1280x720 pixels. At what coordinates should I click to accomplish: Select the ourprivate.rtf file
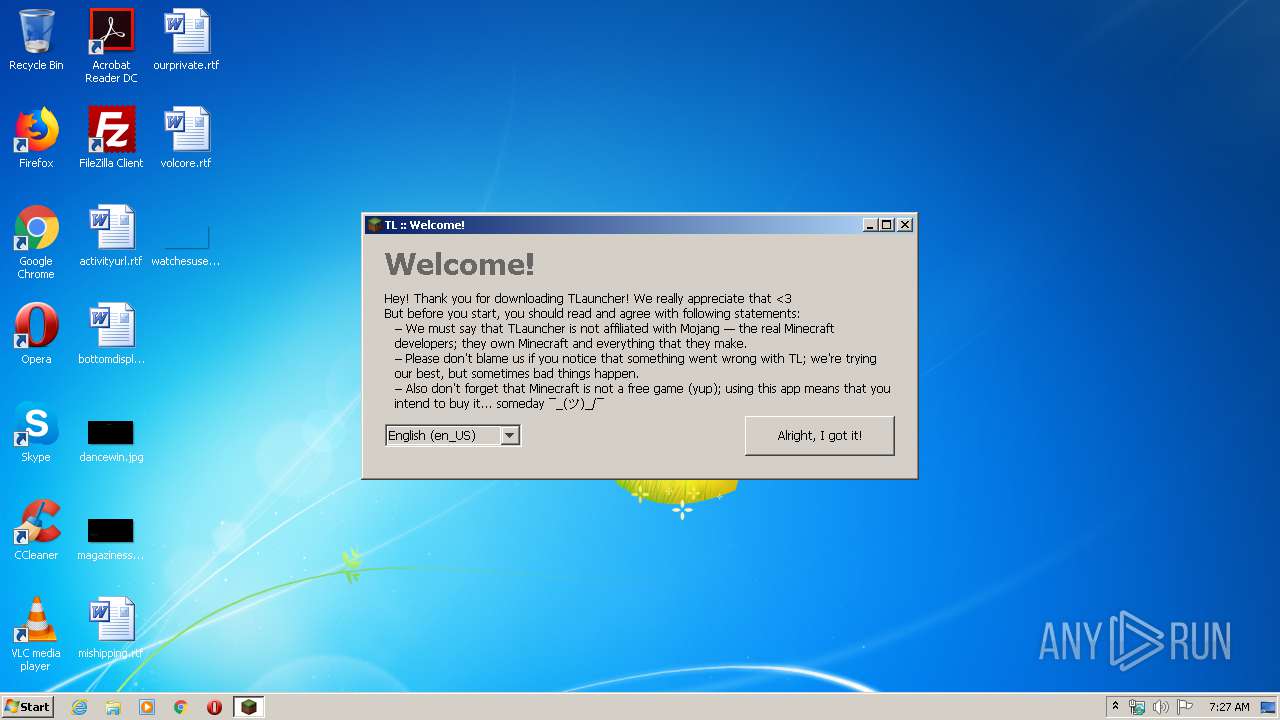186,40
